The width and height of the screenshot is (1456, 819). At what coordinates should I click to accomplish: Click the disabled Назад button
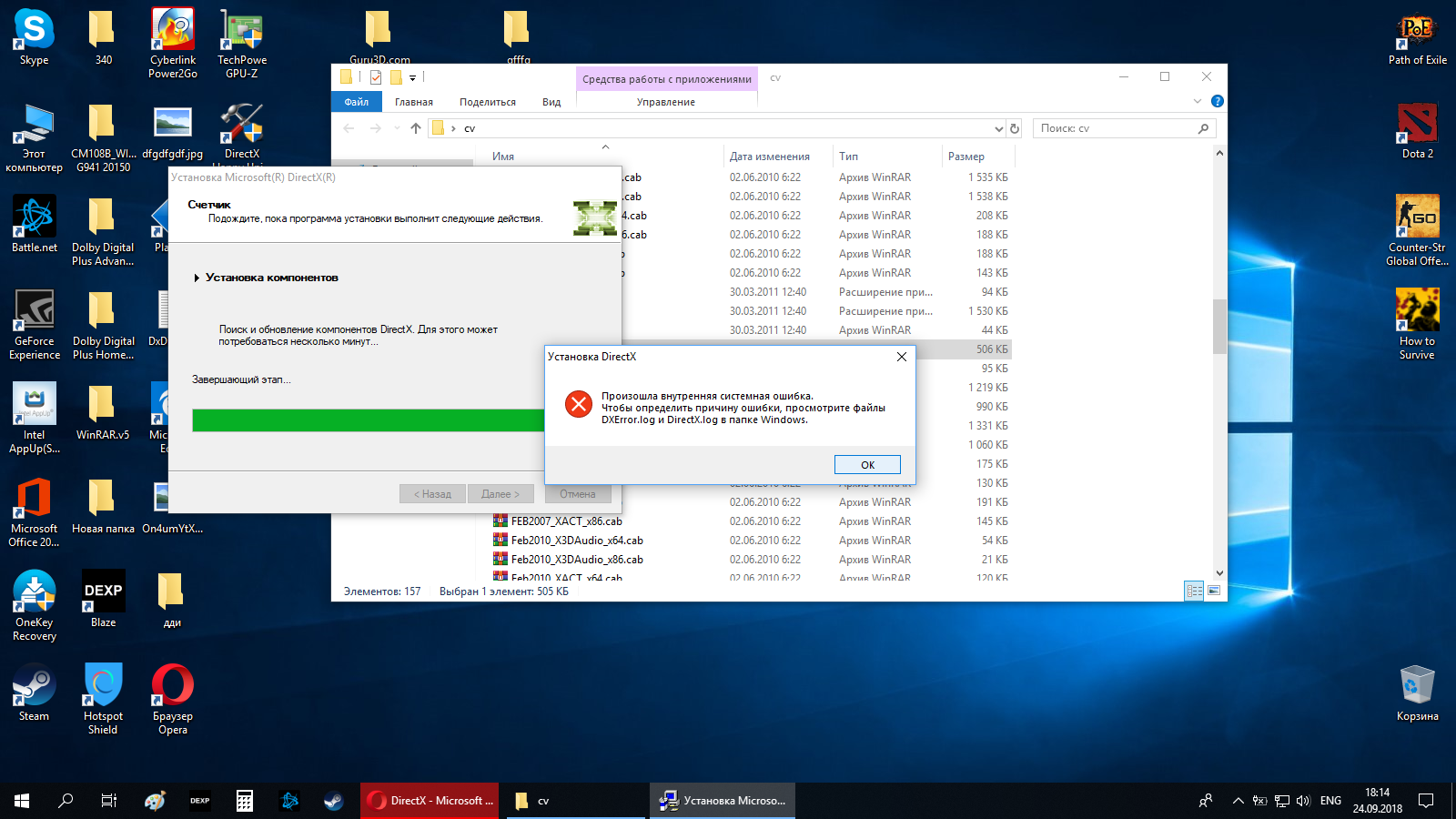click(x=432, y=494)
